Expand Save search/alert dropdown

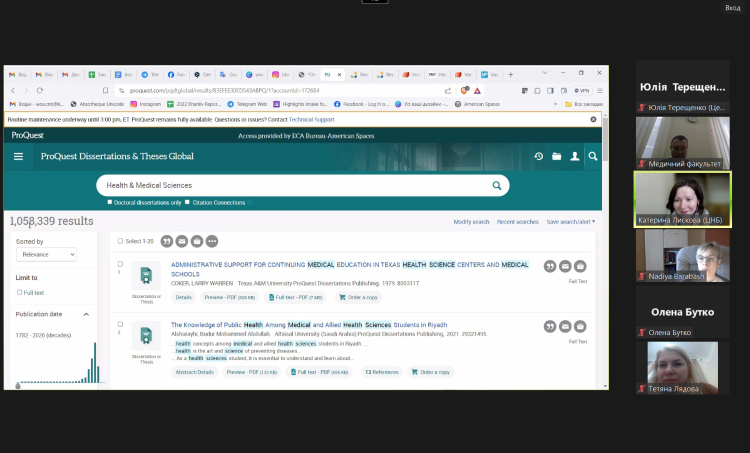[x=571, y=222]
